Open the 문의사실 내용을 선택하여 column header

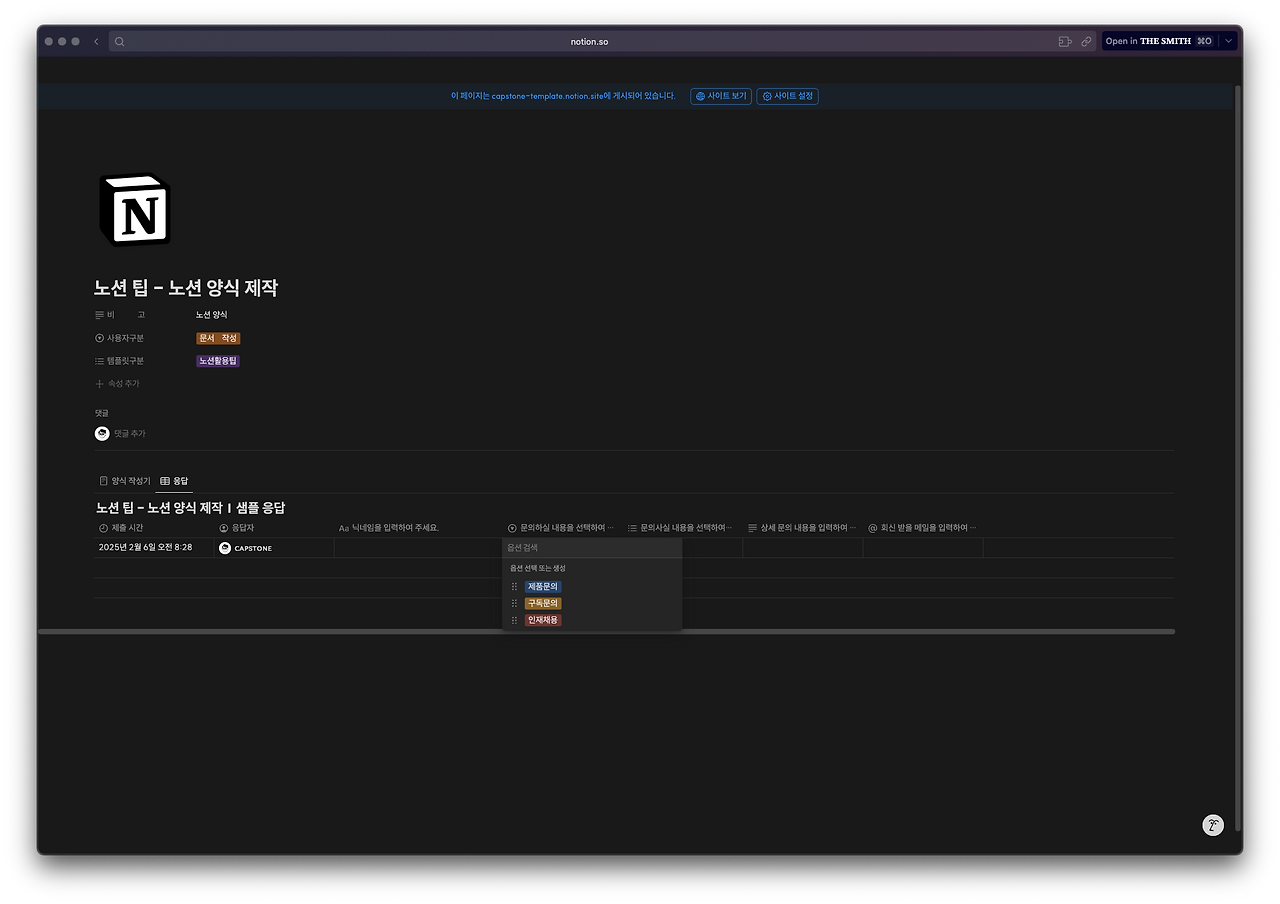(682, 528)
